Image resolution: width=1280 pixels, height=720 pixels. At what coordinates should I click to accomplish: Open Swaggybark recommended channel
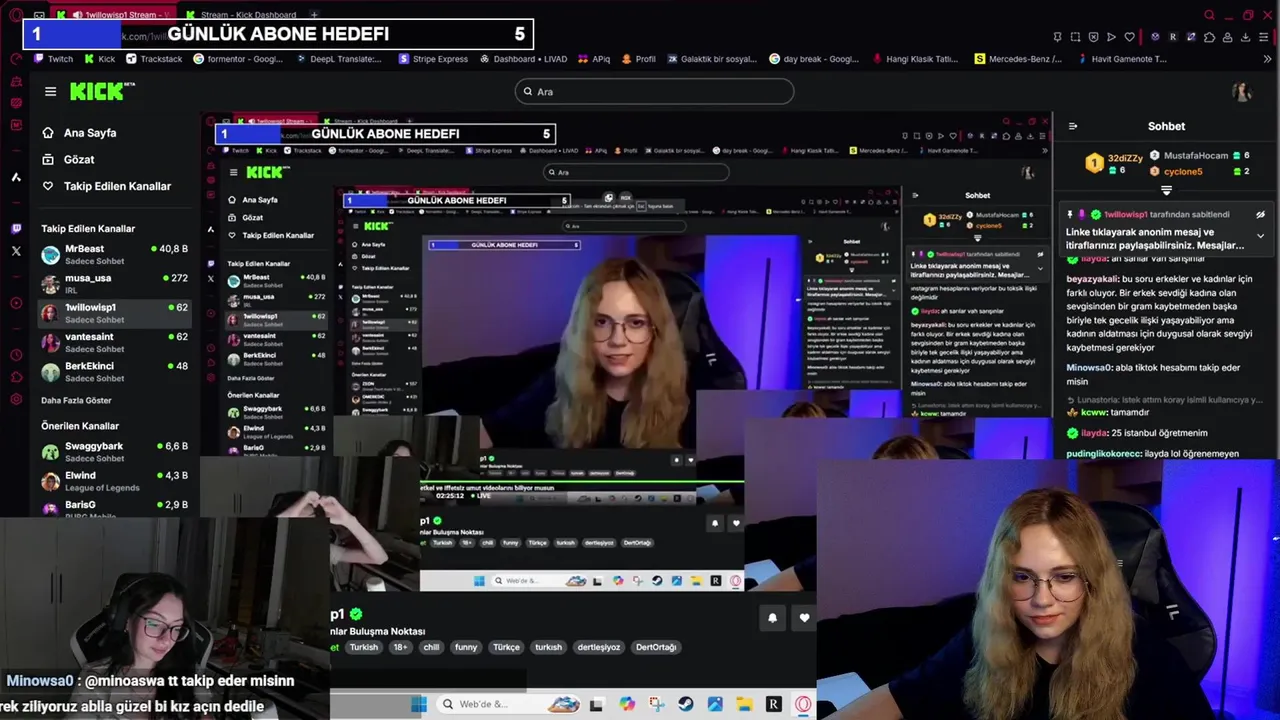(x=115, y=452)
